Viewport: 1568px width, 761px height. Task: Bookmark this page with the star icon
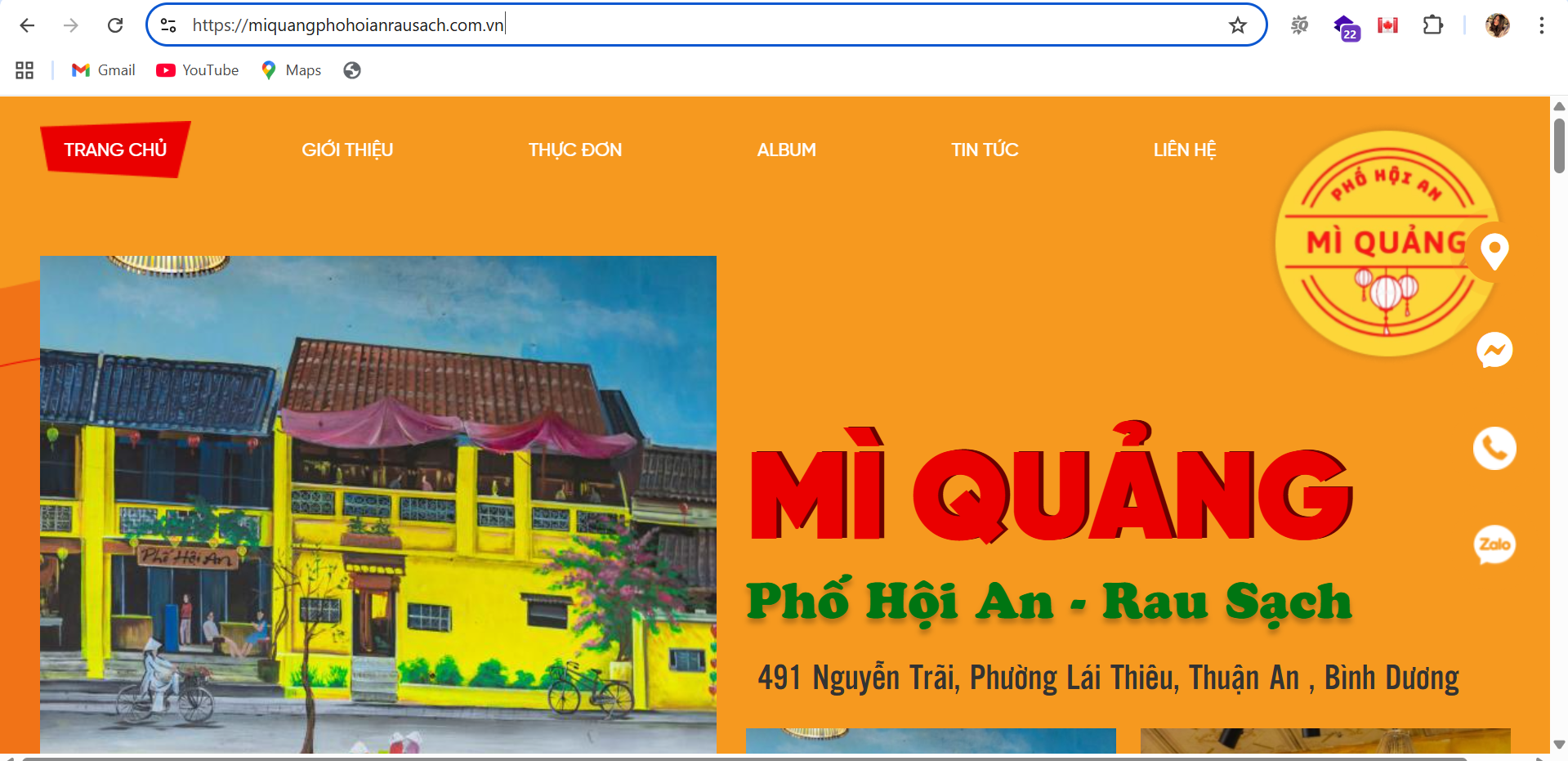(1237, 25)
